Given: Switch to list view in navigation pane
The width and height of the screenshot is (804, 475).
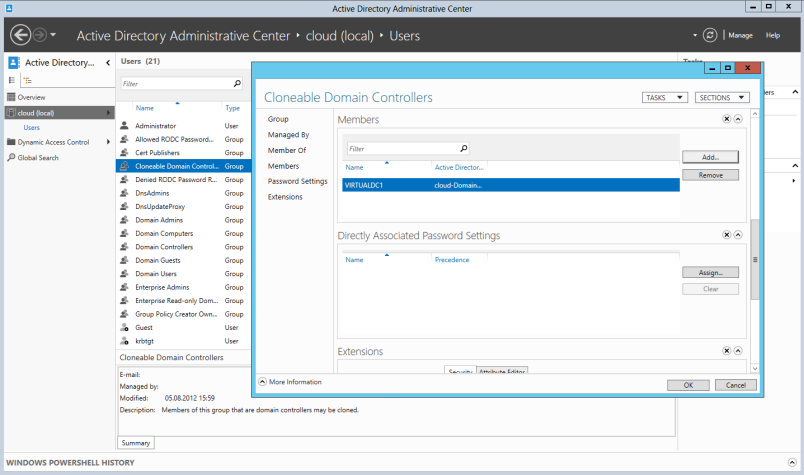Looking at the screenshot, I should tap(12, 81).
